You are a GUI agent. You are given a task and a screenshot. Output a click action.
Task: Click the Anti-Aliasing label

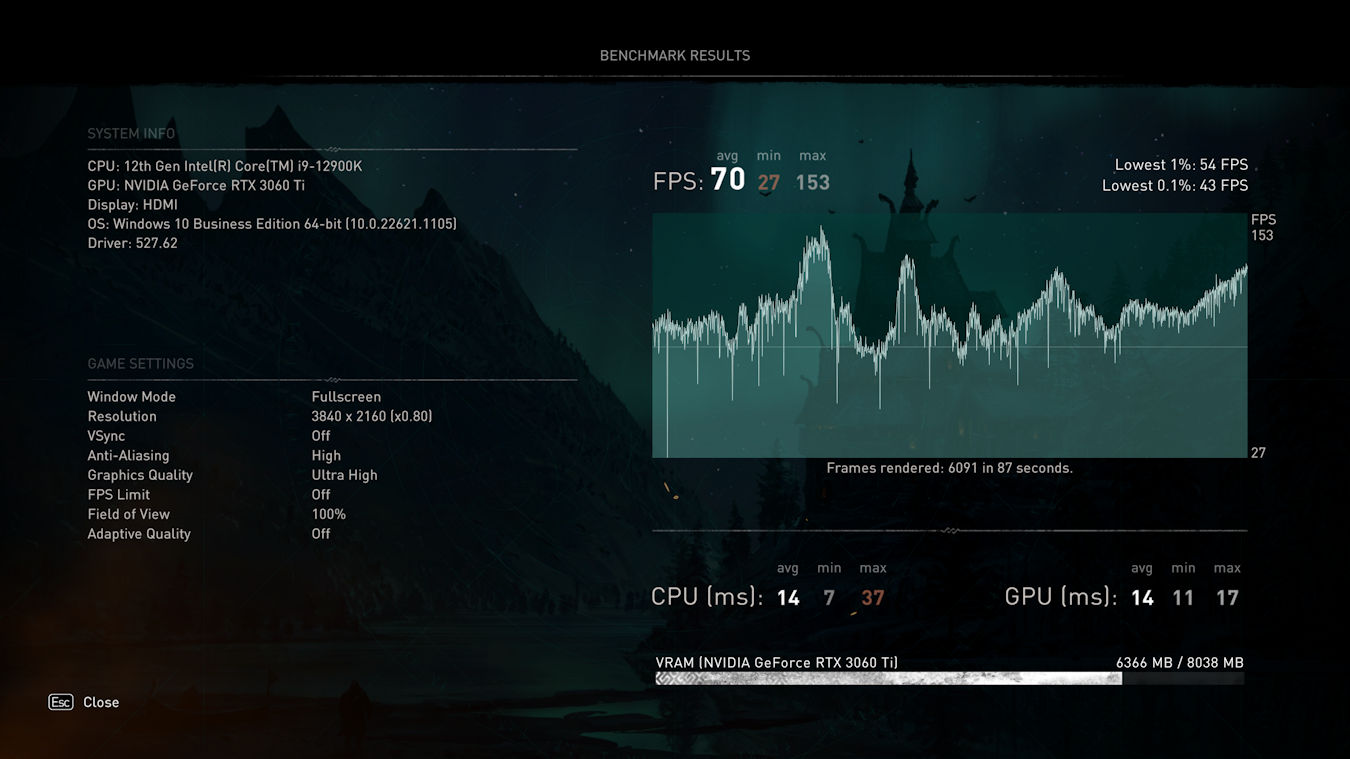pyautogui.click(x=128, y=455)
